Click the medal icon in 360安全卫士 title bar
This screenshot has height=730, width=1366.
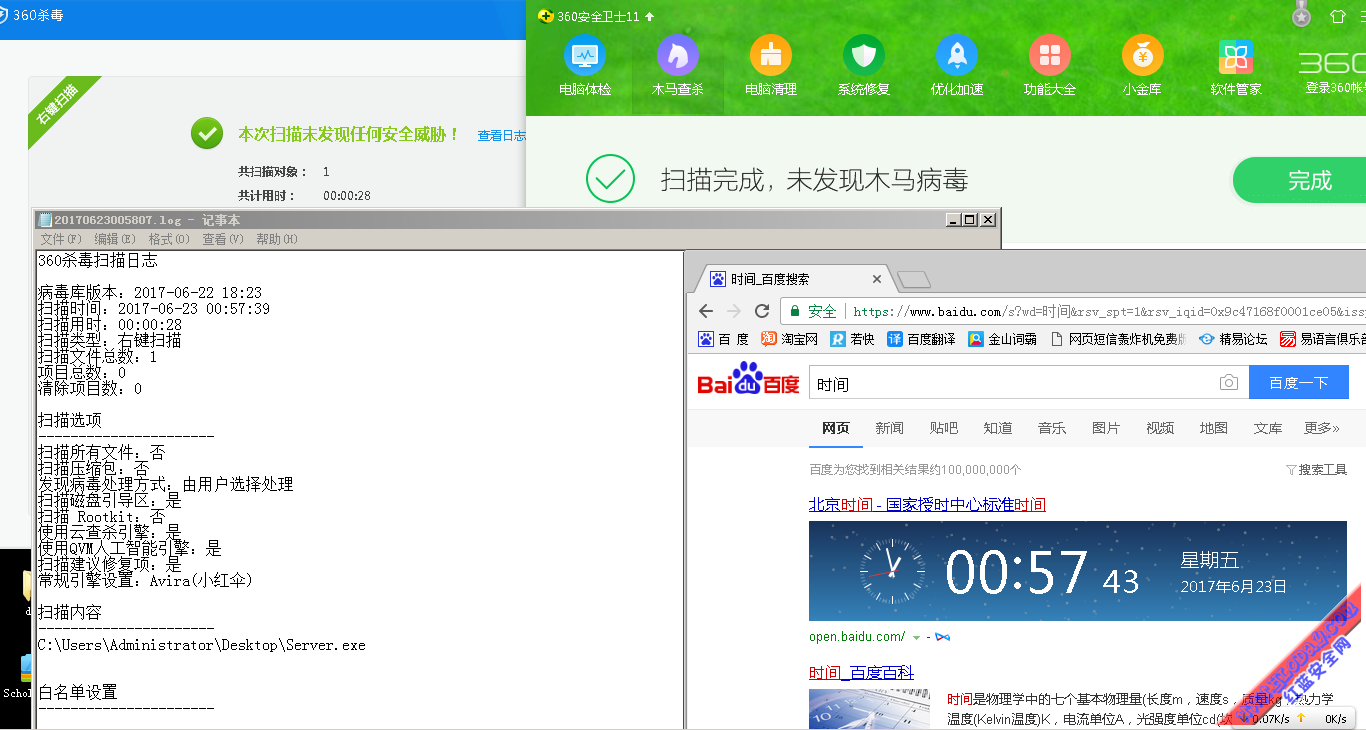[1301, 15]
